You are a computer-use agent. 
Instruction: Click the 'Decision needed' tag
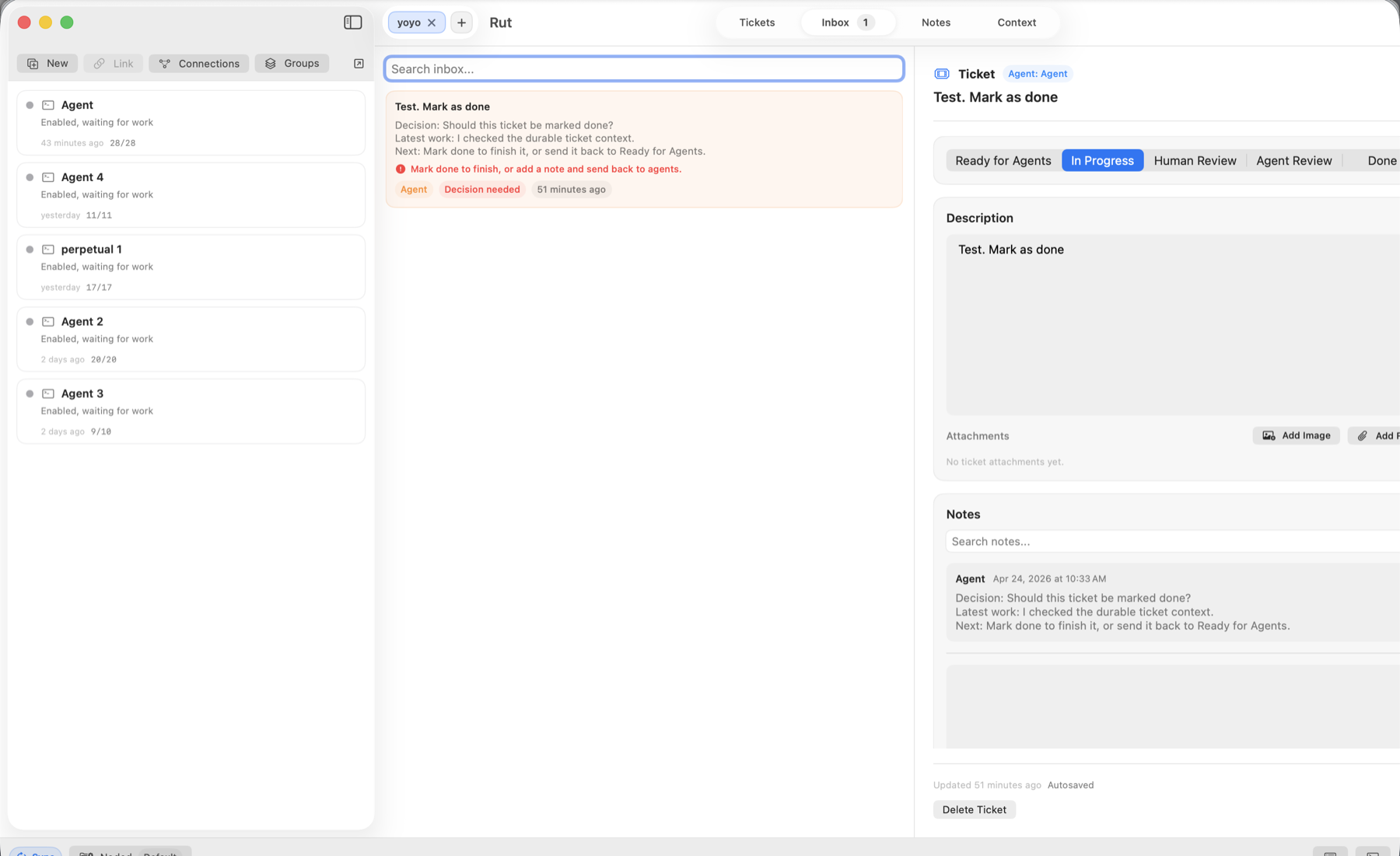[x=481, y=190]
